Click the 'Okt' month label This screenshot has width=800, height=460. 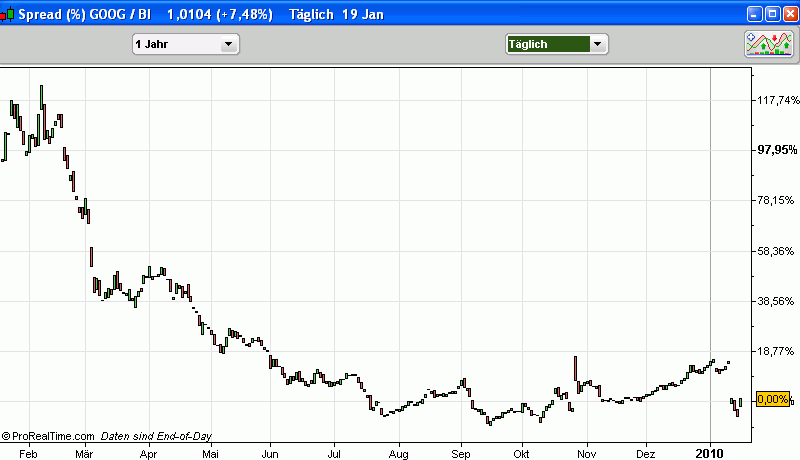[521, 453]
